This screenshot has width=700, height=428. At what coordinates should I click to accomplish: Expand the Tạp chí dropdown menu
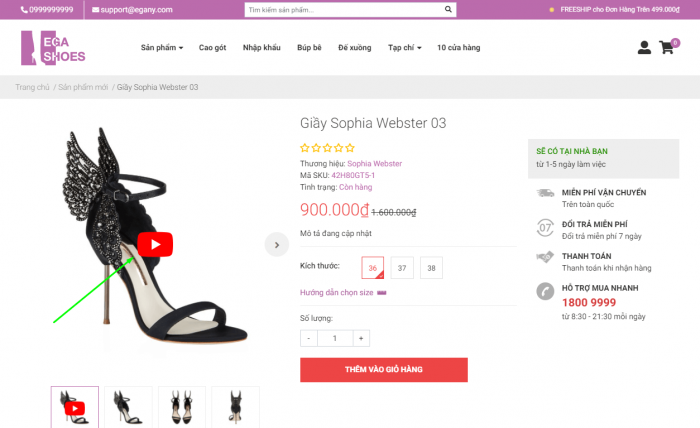point(404,48)
